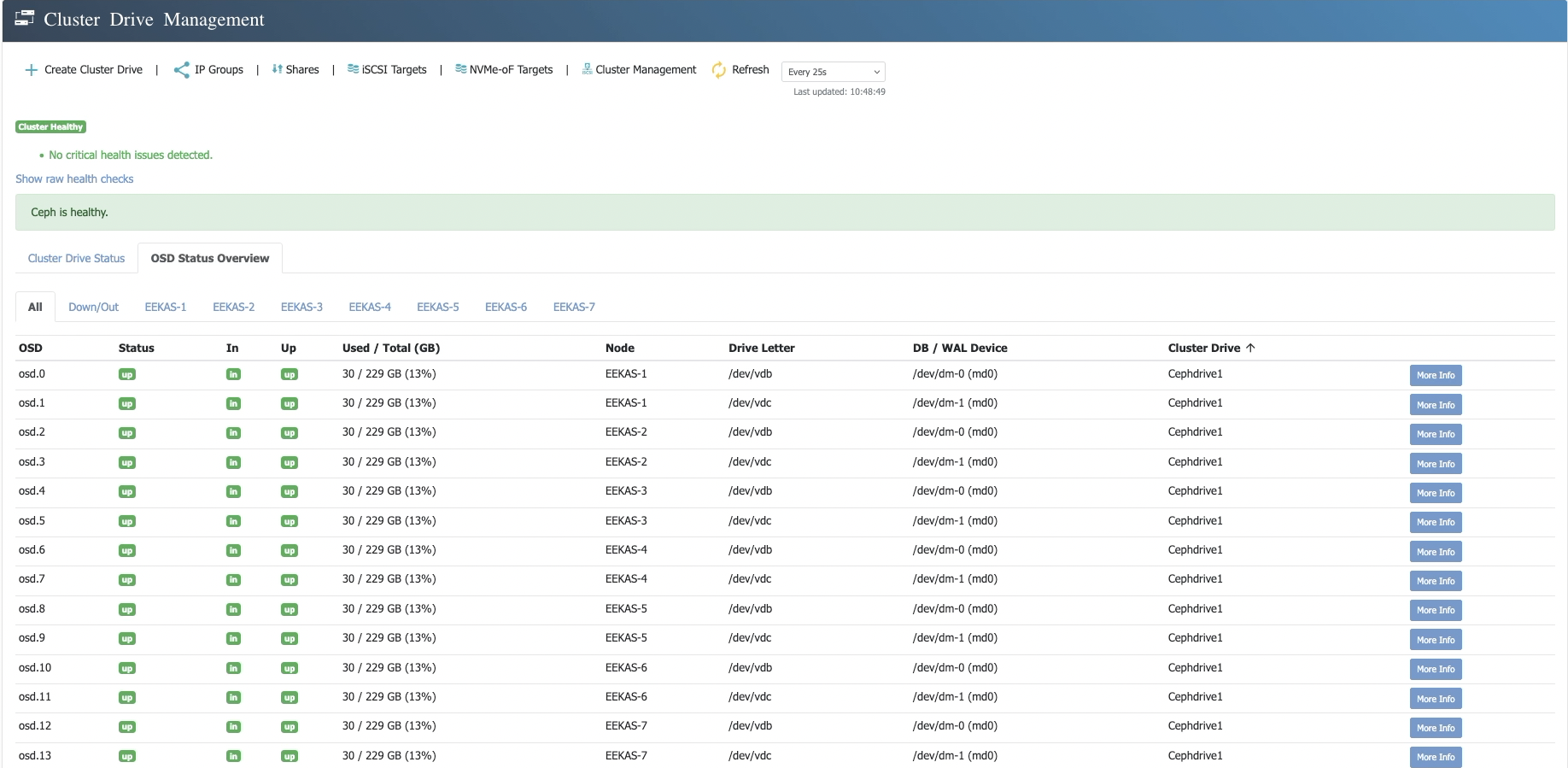The height and width of the screenshot is (768, 1568).
Task: Click /dev/dm-1 (md0) cell for osd.13
Action: coord(955,755)
